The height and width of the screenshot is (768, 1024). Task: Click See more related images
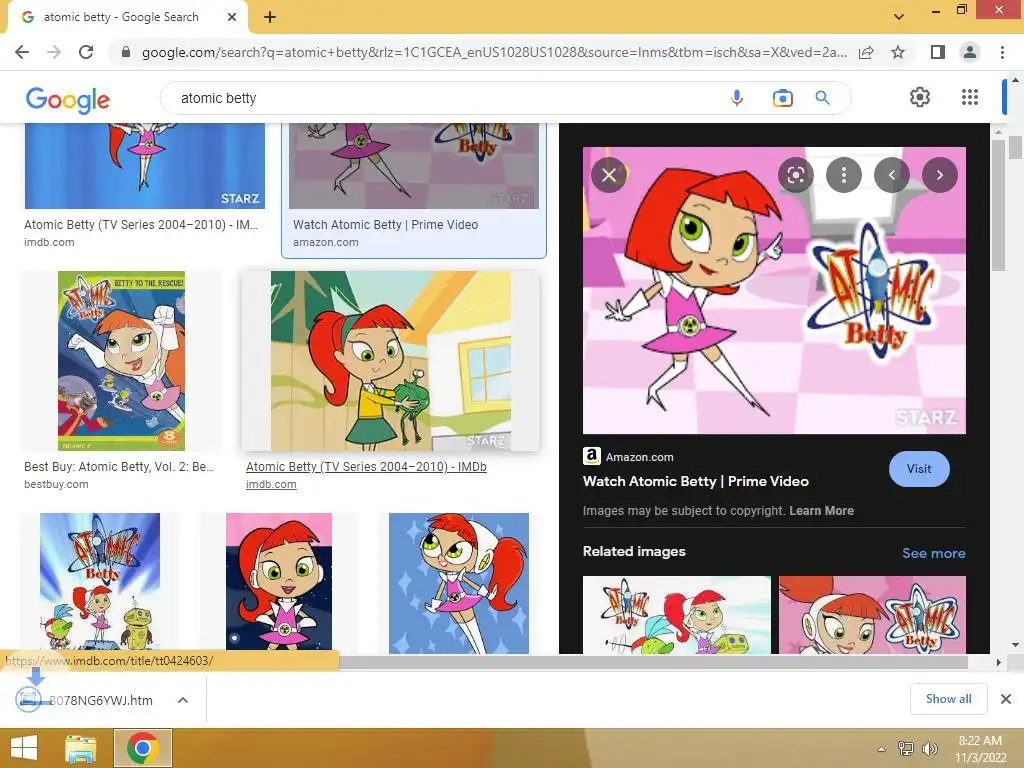point(933,553)
